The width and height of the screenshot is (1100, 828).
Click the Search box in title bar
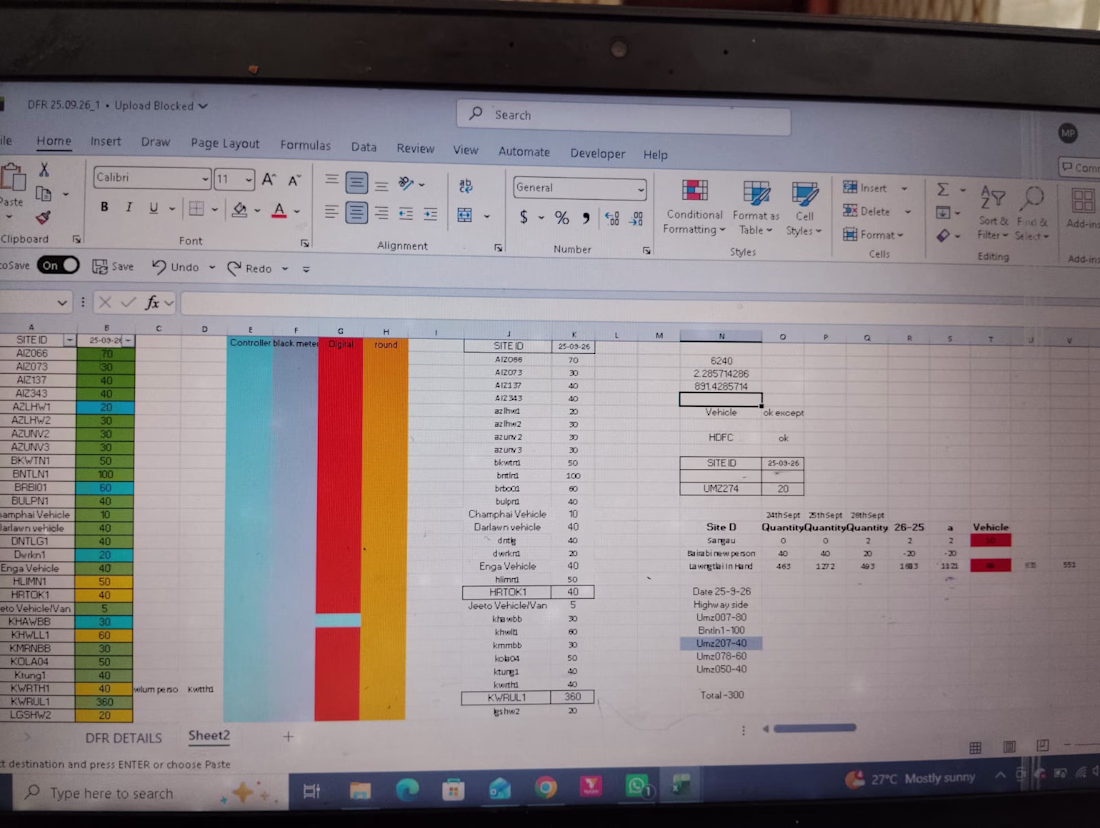coord(624,116)
